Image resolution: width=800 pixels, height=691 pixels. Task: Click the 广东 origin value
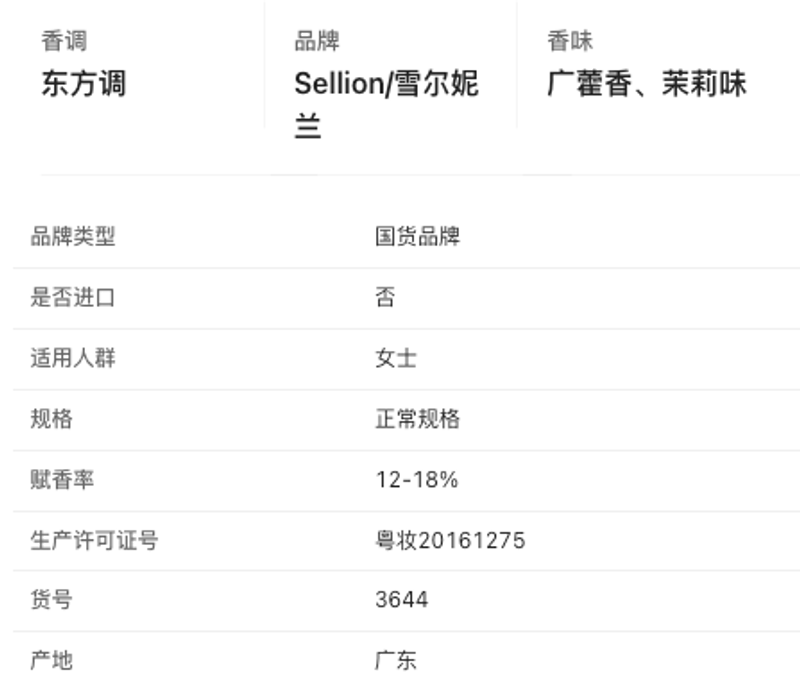(396, 660)
